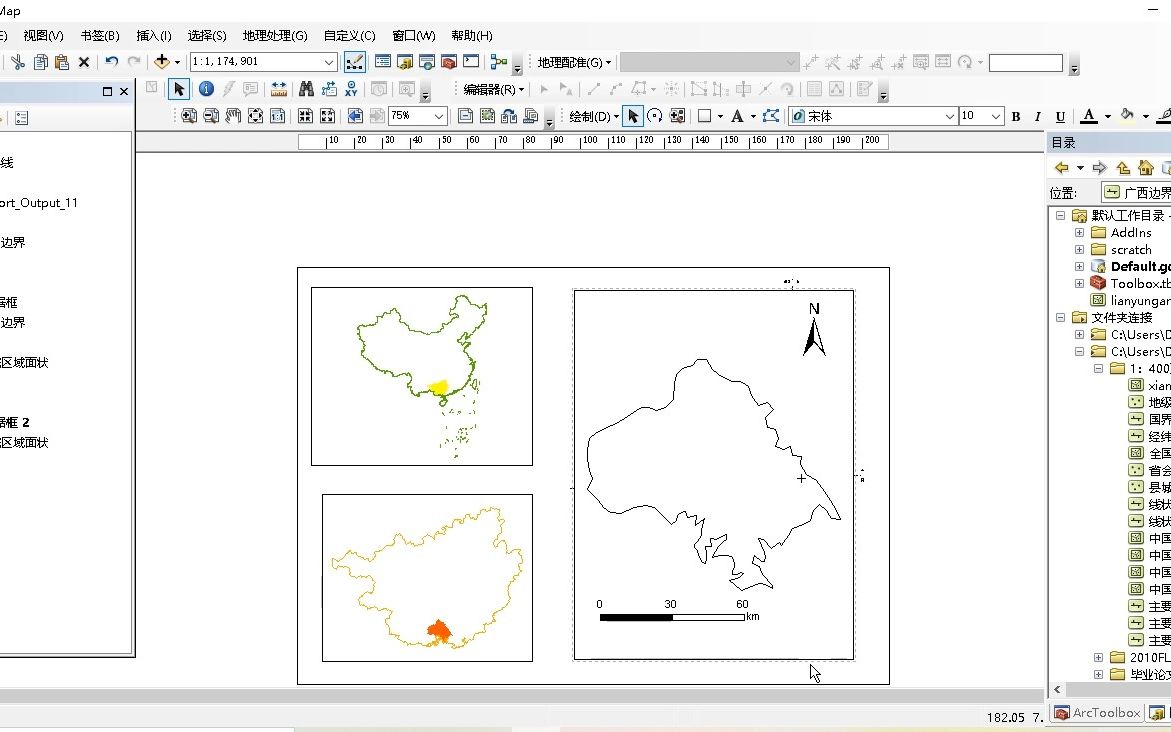Screen dimensions: 1171x732
Task: Select the Measure tool
Action: click(277, 88)
